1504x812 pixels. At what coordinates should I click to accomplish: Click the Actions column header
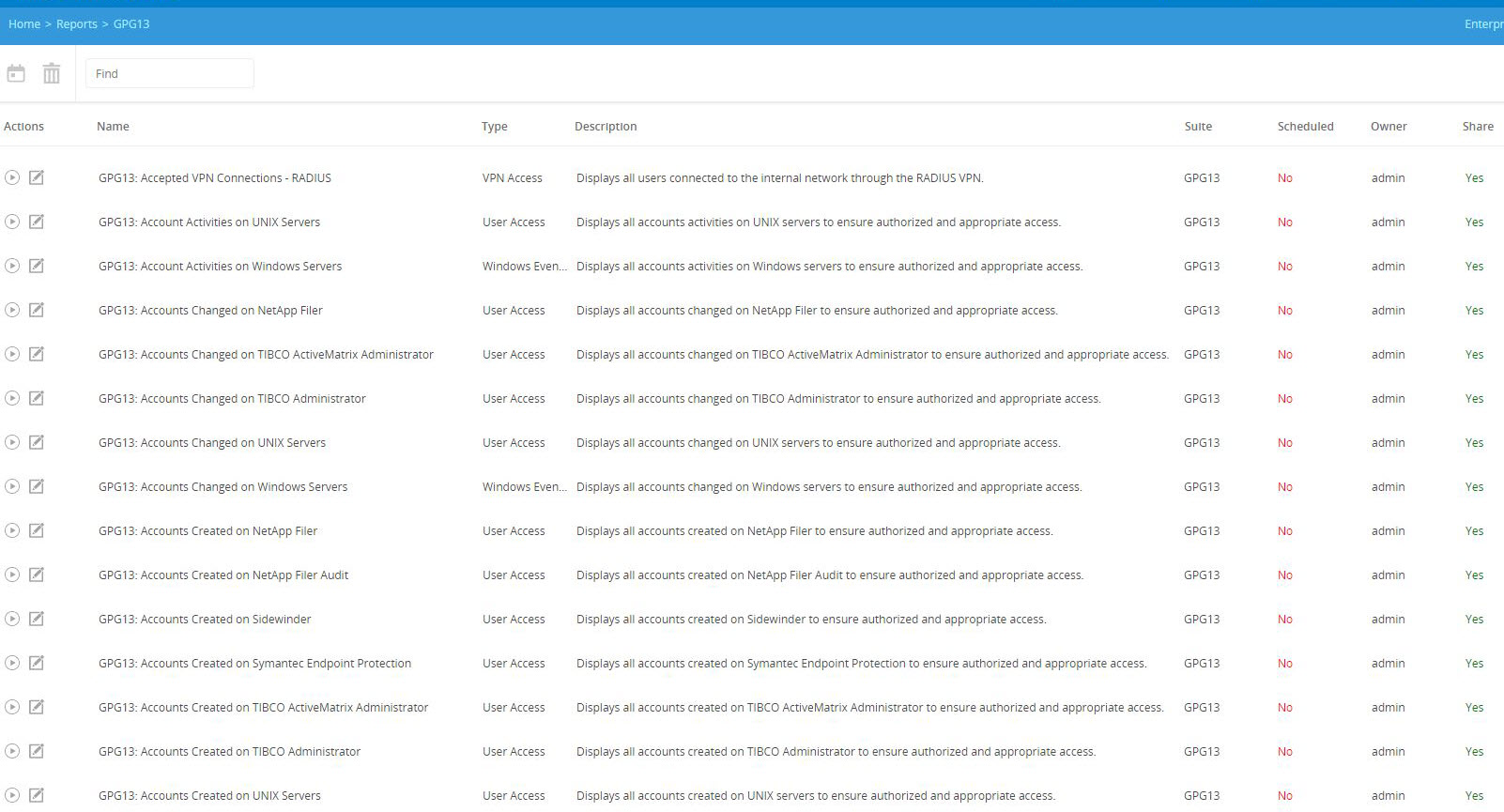click(23, 127)
